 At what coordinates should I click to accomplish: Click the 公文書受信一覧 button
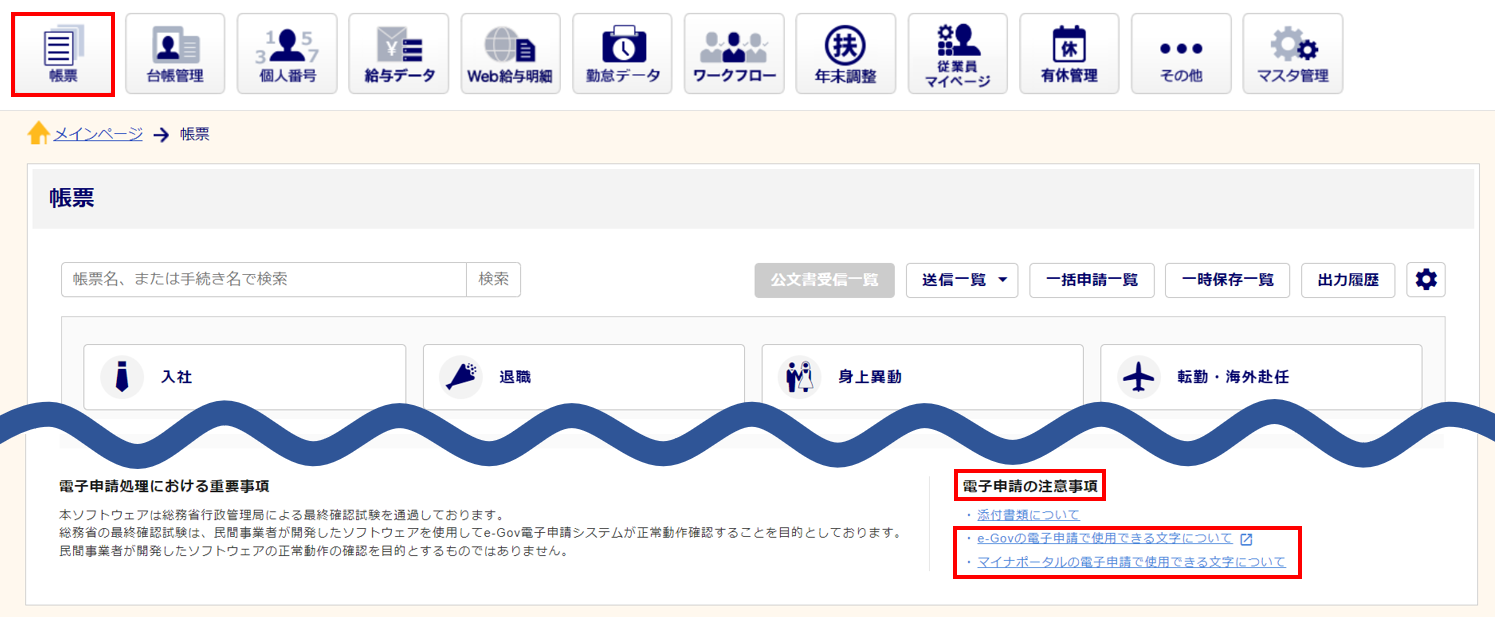coord(824,280)
